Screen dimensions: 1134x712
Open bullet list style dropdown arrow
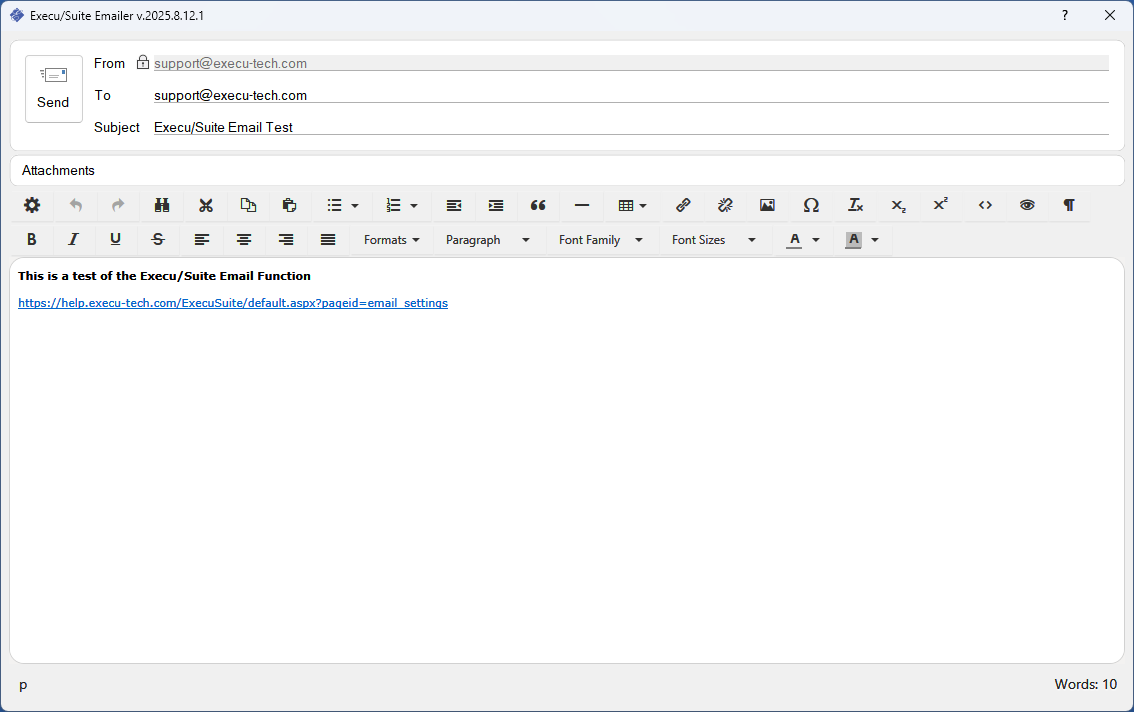pos(355,206)
